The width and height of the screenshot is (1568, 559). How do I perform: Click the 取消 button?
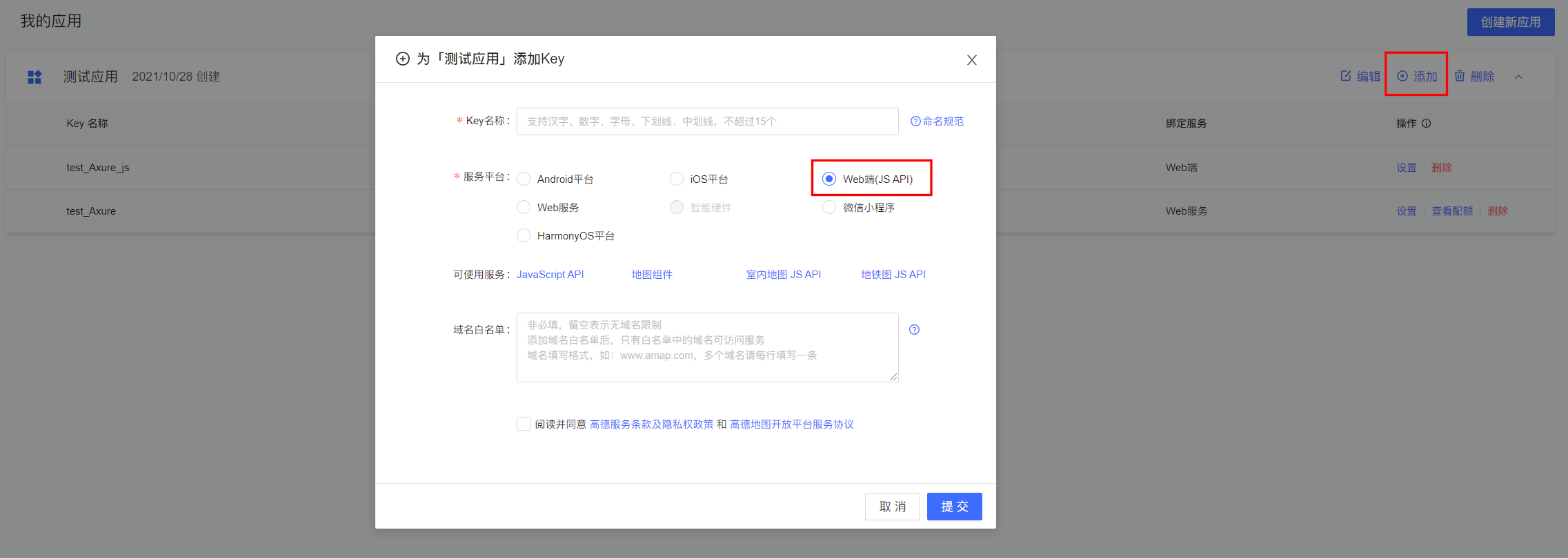893,507
